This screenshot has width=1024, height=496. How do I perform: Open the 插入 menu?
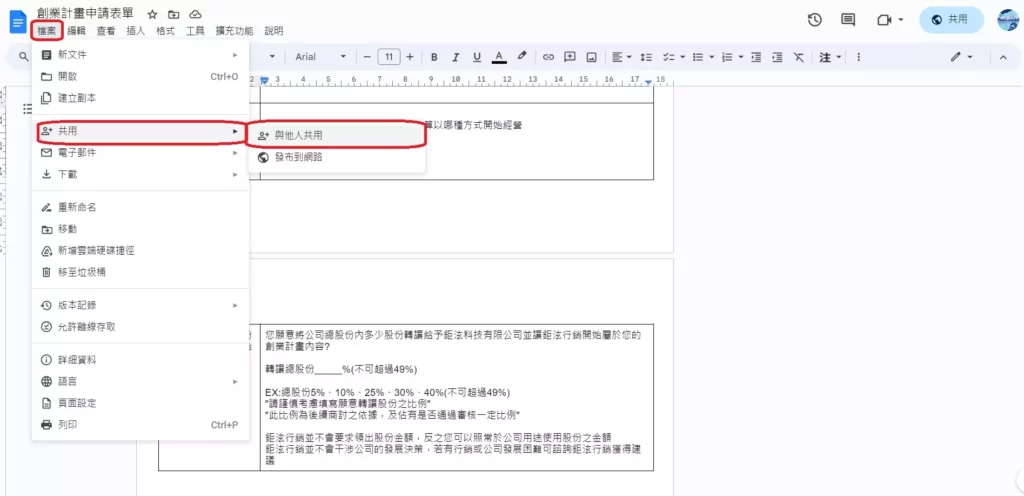136,31
